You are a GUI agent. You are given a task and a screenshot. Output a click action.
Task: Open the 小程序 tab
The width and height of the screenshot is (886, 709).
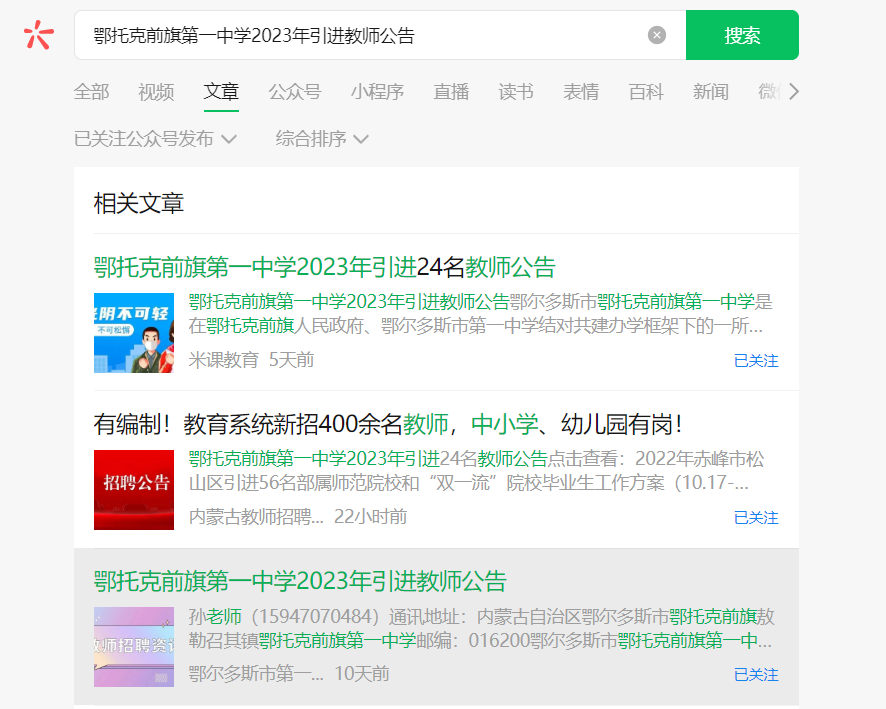[377, 92]
